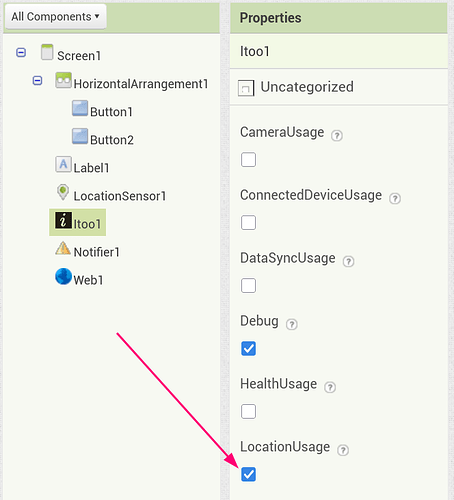Collapse the Screen1 tree node
The height and width of the screenshot is (500, 454).
21,53
